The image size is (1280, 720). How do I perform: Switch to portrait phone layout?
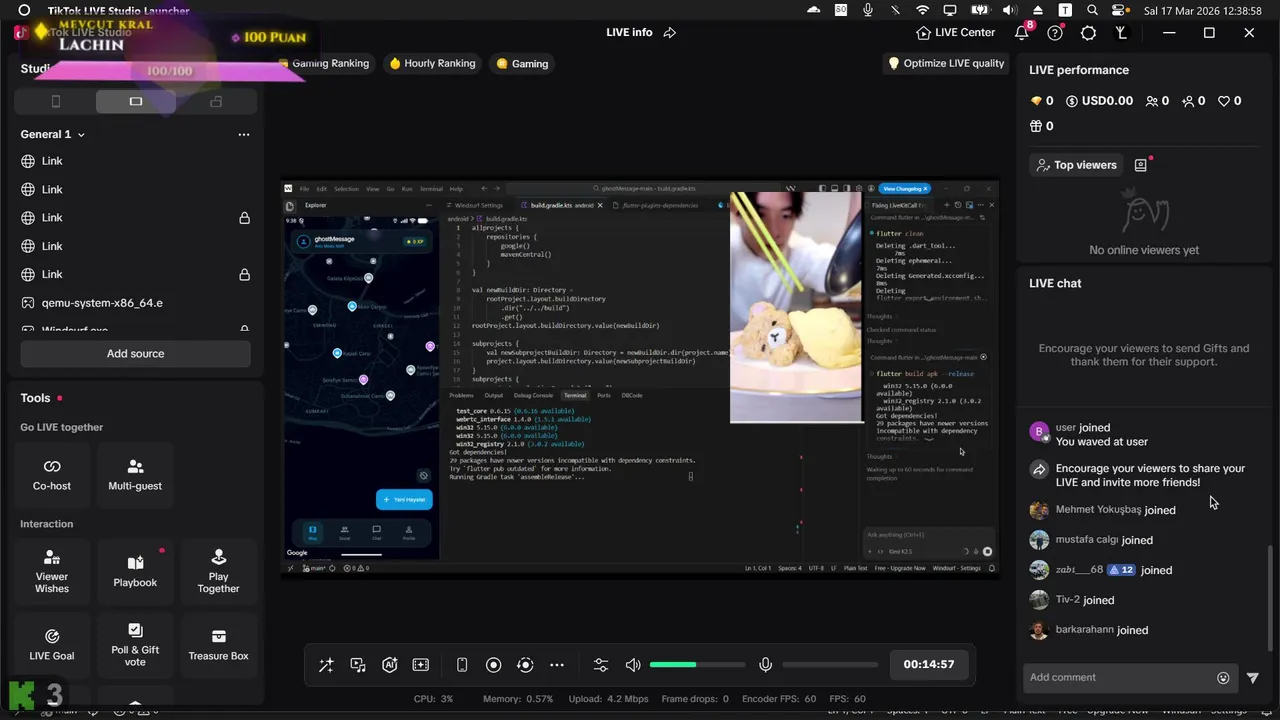point(56,101)
